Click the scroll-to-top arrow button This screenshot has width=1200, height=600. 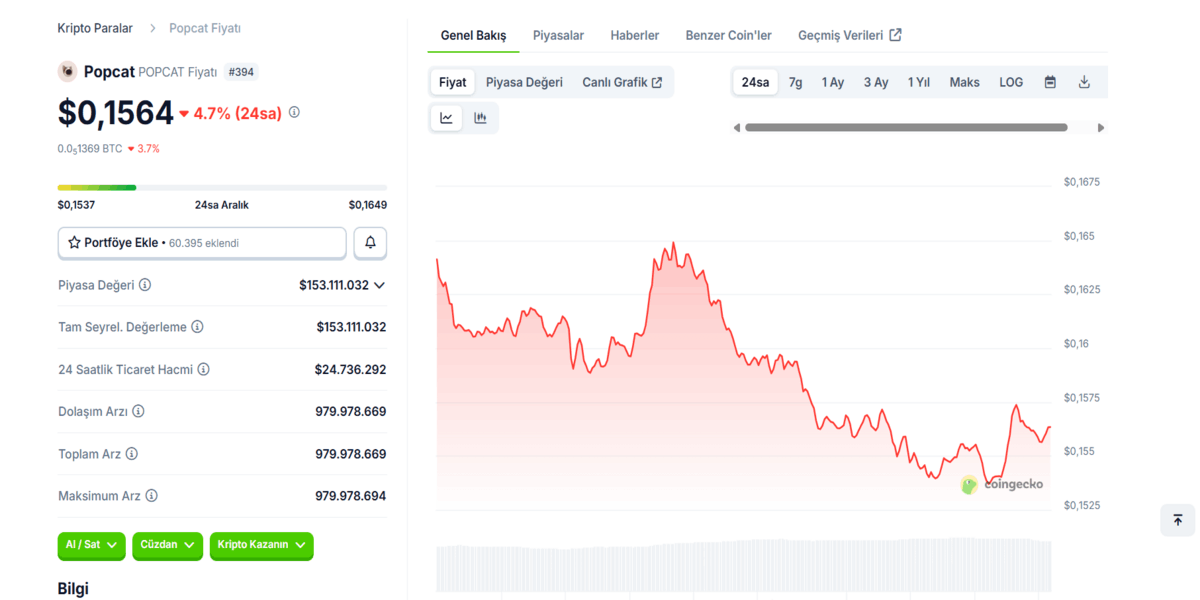(1177, 520)
